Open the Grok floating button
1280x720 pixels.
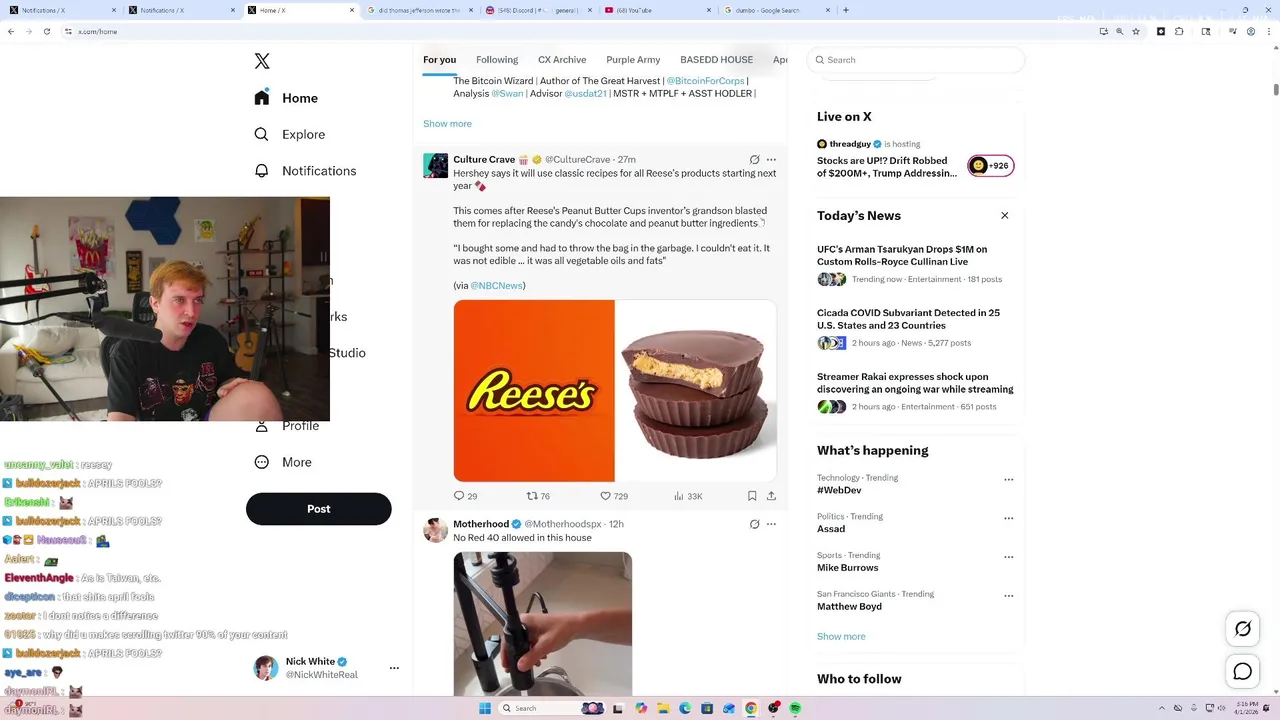[x=1243, y=629]
